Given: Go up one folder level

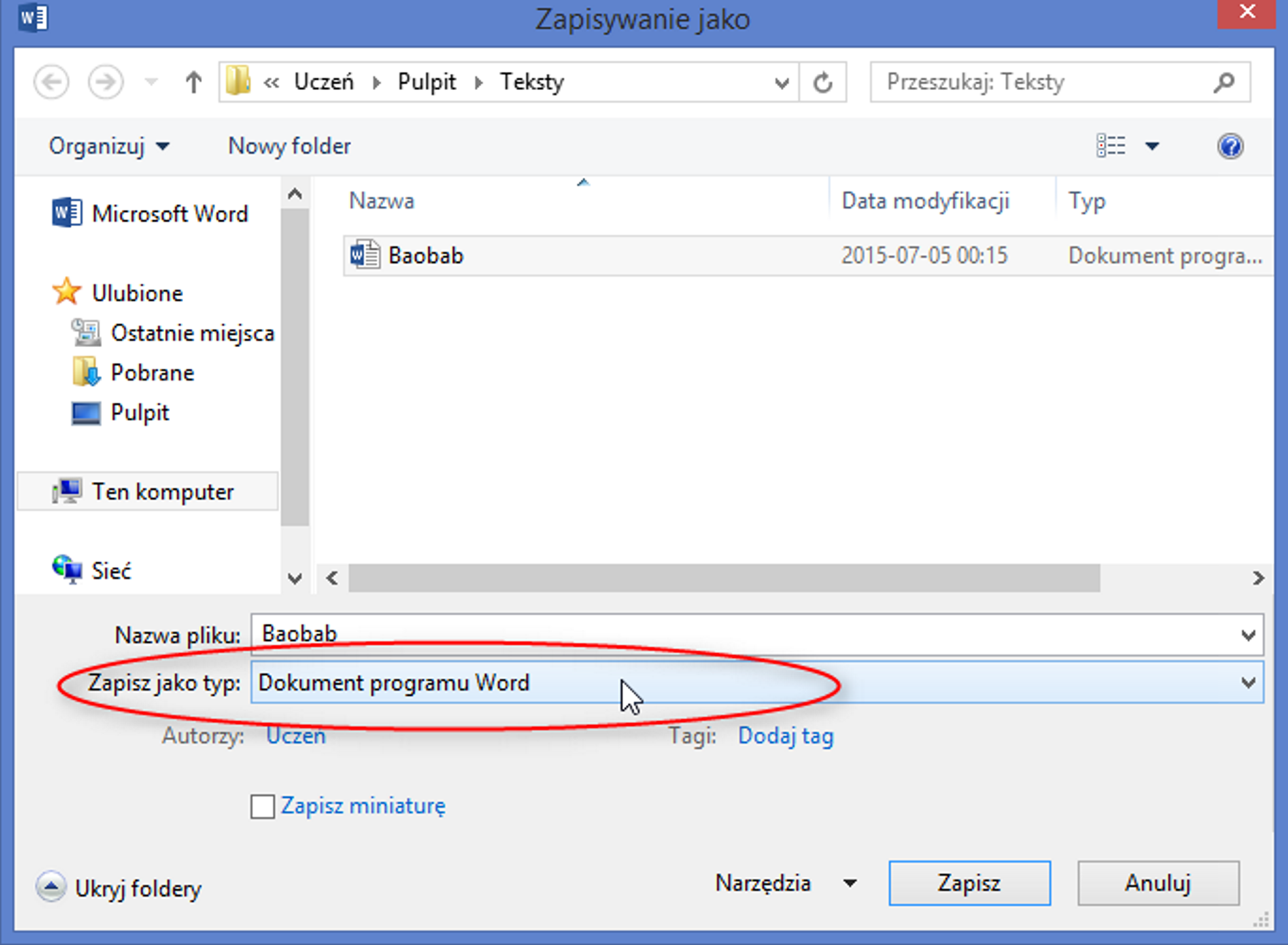Looking at the screenshot, I should (x=193, y=83).
